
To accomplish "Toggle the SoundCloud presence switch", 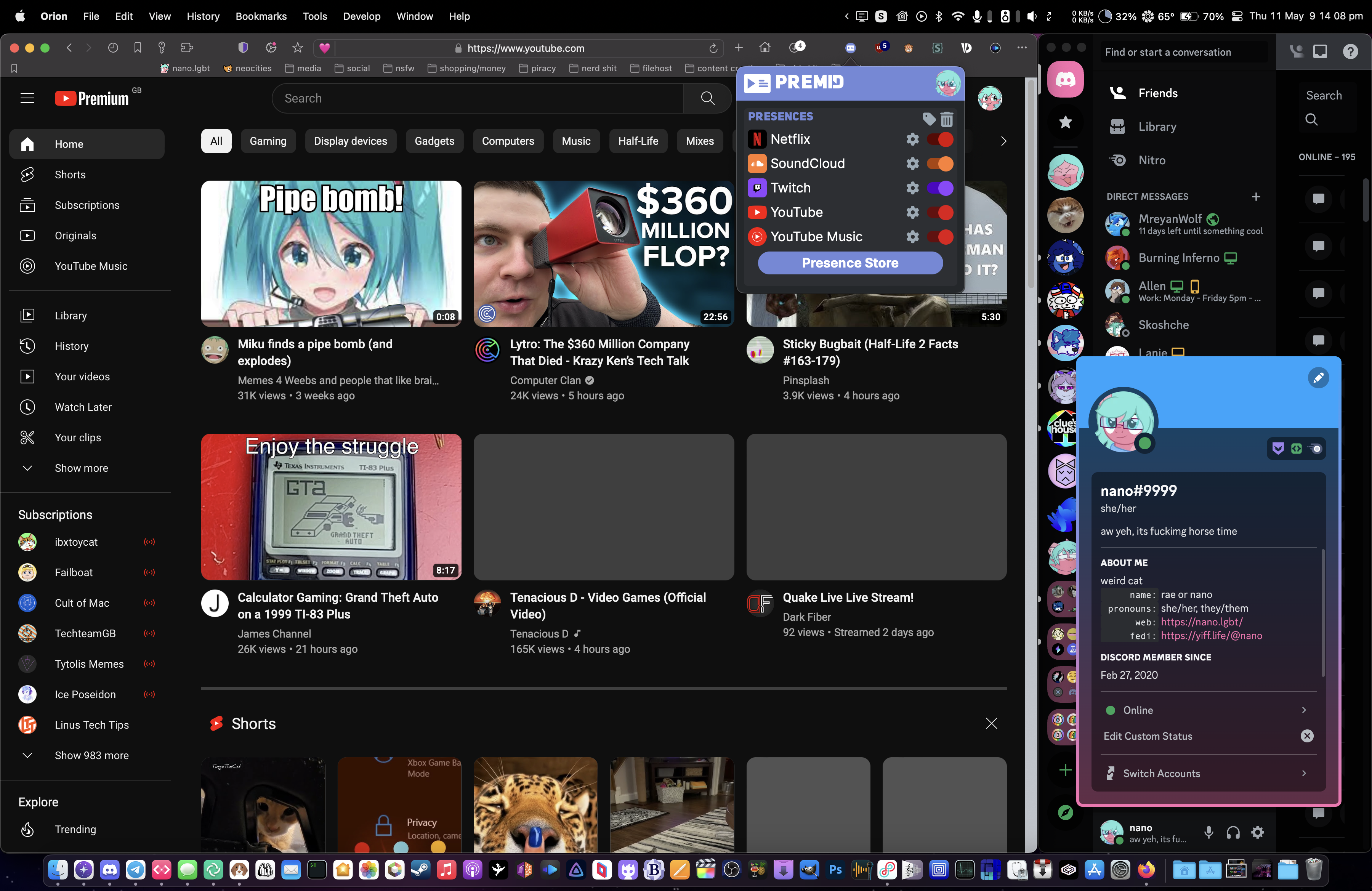I will pos(940,163).
